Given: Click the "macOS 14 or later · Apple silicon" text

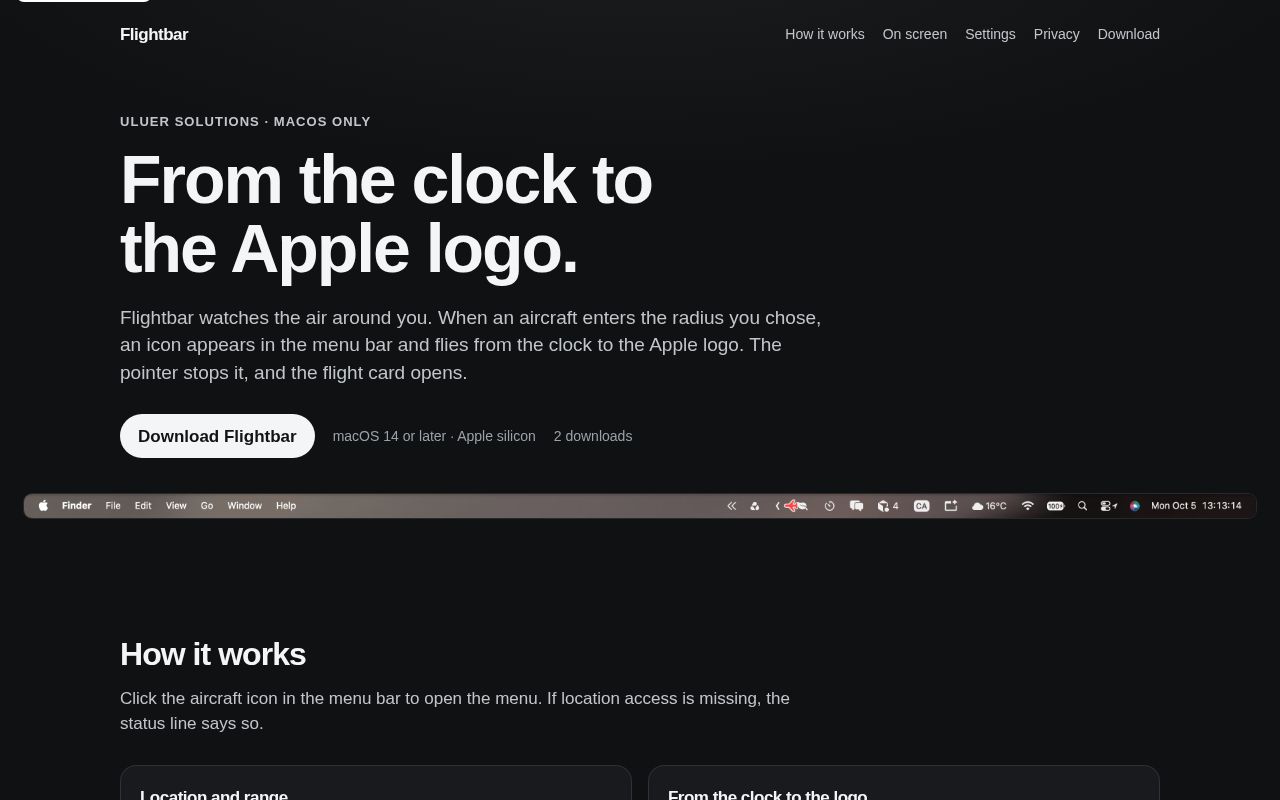Looking at the screenshot, I should click(x=434, y=436).
